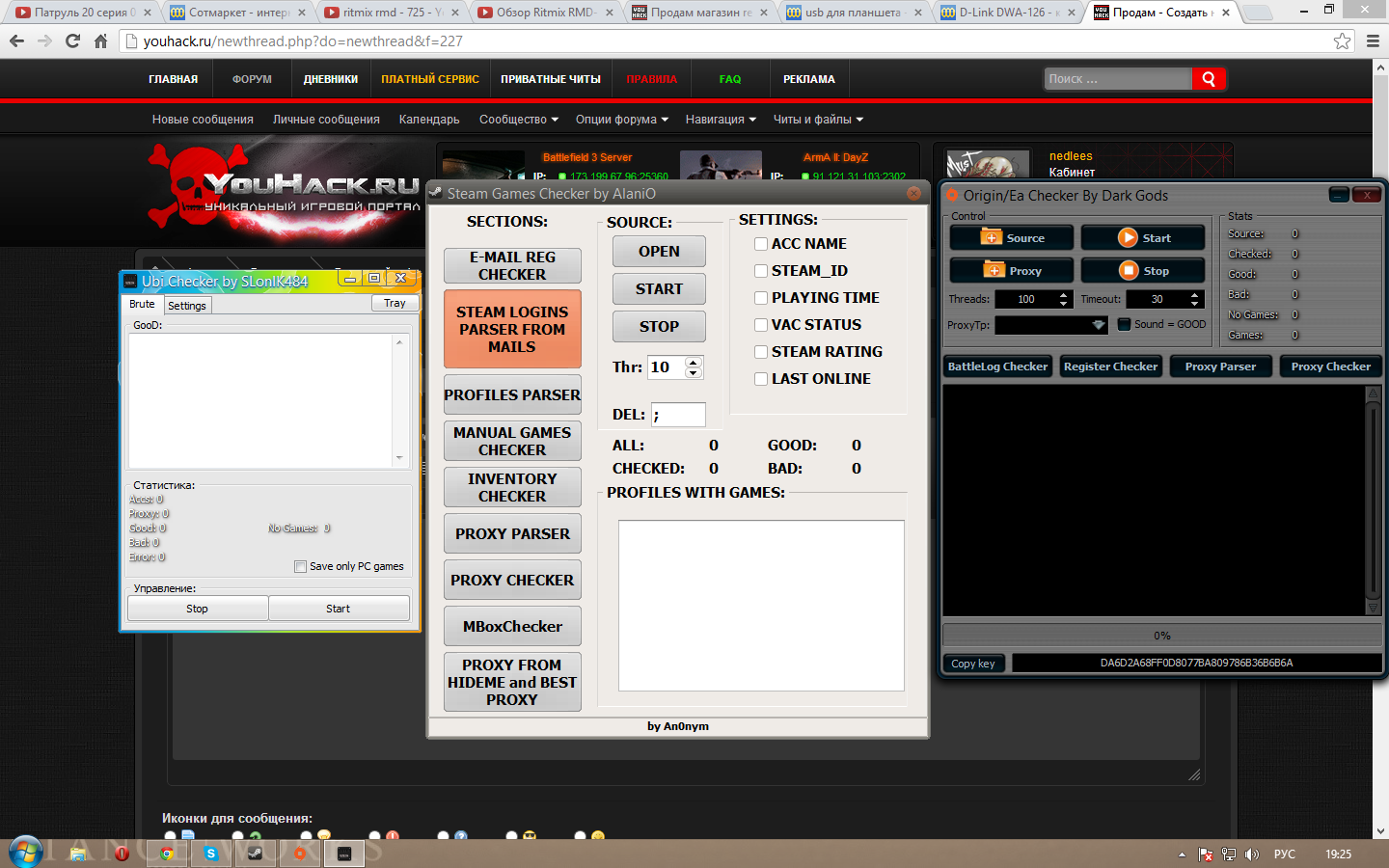Select STEAM LOGINS PARSER FROM MAILS section
Image resolution: width=1389 pixels, height=868 pixels.
512,329
